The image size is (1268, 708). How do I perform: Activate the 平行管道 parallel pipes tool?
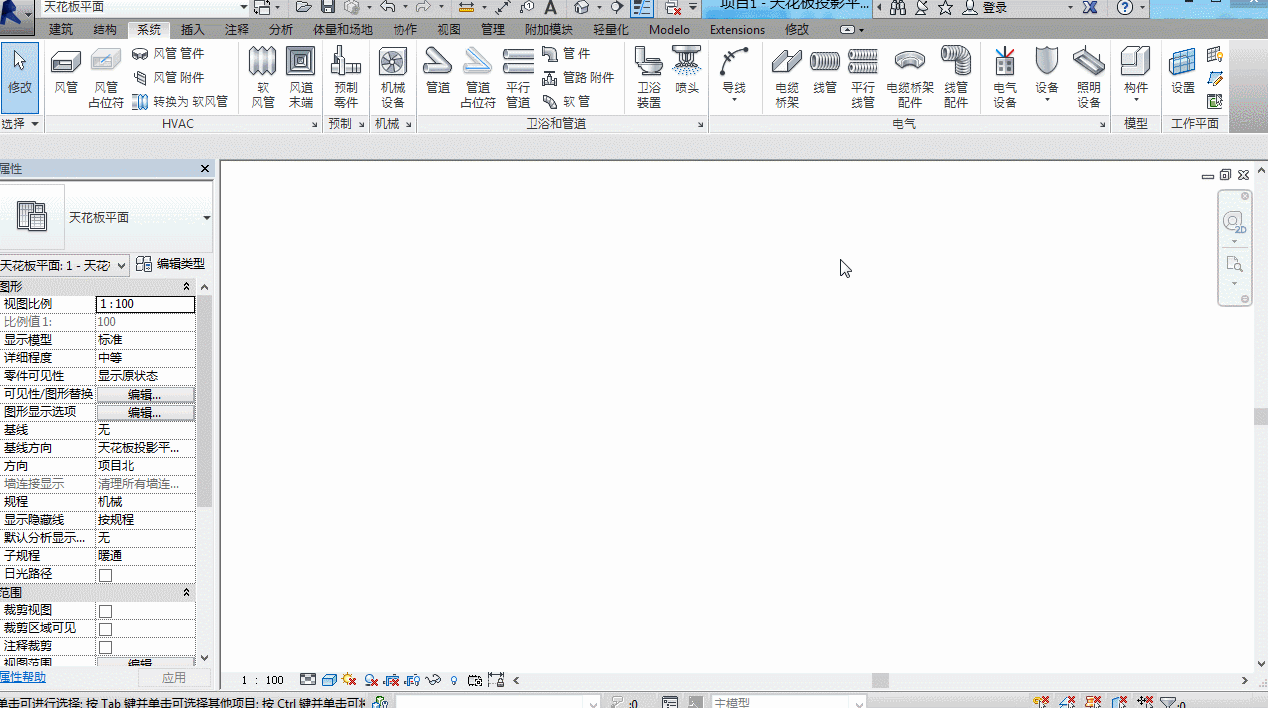tap(518, 78)
